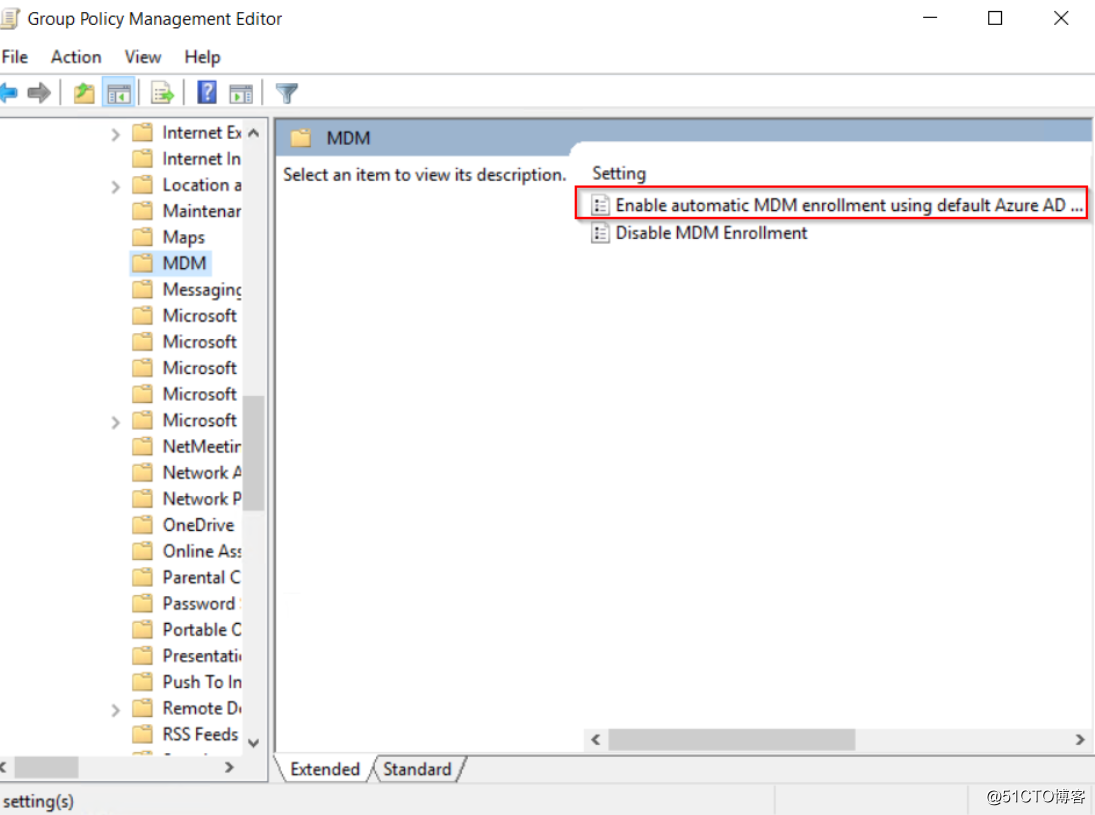This screenshot has height=815, width=1095.
Task: Click the Export List toolbar icon
Action: (162, 93)
